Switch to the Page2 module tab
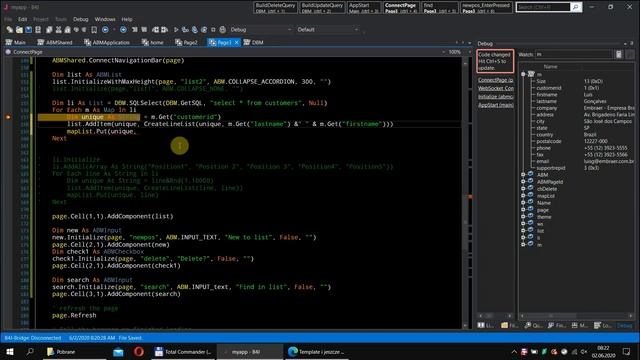This screenshot has width=640, height=360. (x=187, y=42)
